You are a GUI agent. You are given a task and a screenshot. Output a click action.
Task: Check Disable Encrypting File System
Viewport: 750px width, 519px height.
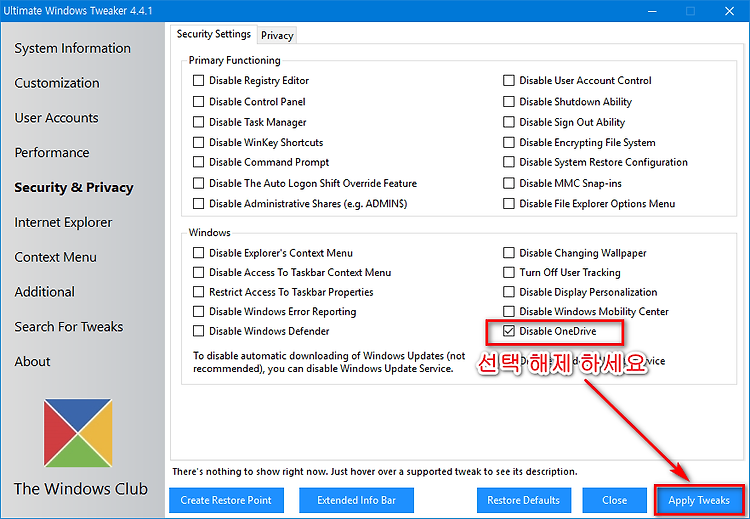tap(508, 142)
